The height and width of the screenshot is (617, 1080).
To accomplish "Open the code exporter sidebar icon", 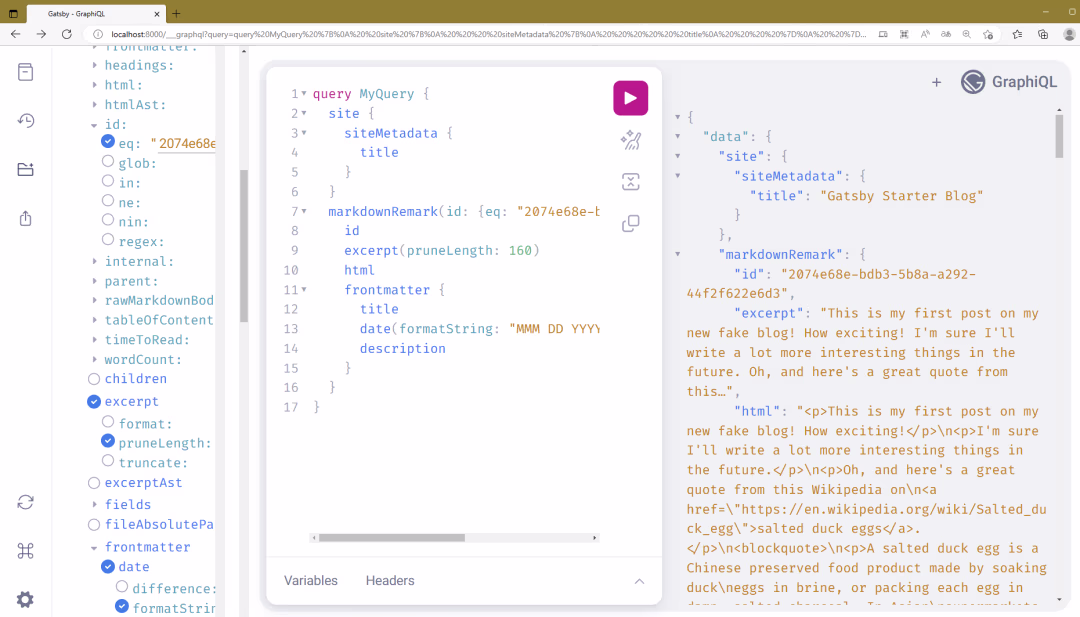I will (25, 218).
